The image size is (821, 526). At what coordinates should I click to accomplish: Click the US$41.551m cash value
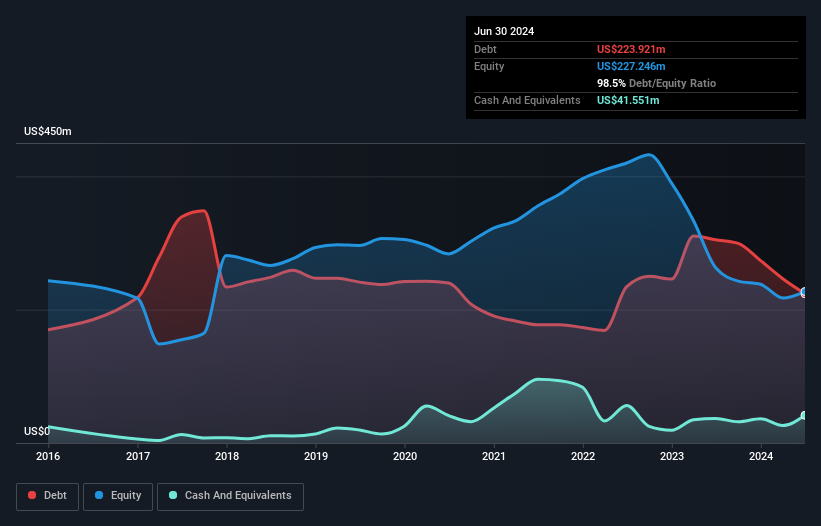pos(628,100)
